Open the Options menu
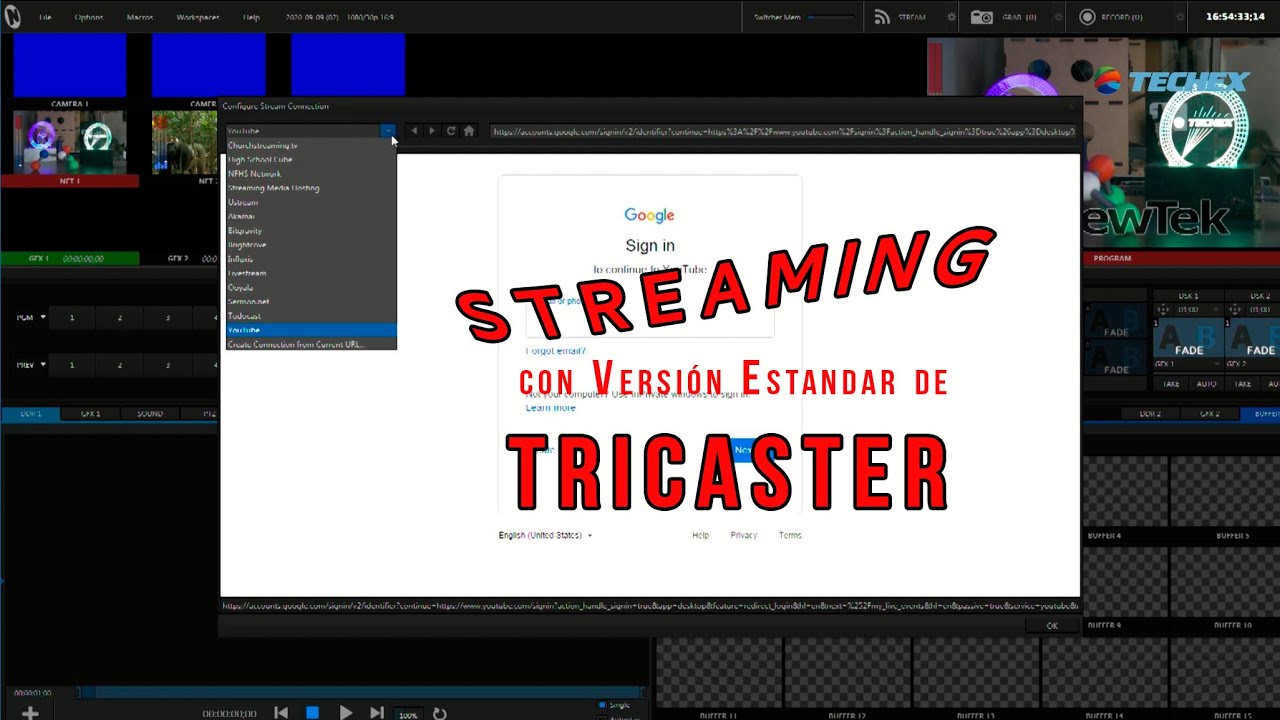Viewport: 1280px width, 720px height. coord(89,17)
